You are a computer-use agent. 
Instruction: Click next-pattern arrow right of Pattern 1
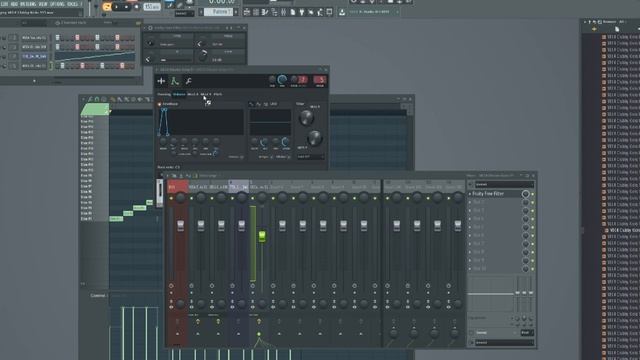pos(236,12)
